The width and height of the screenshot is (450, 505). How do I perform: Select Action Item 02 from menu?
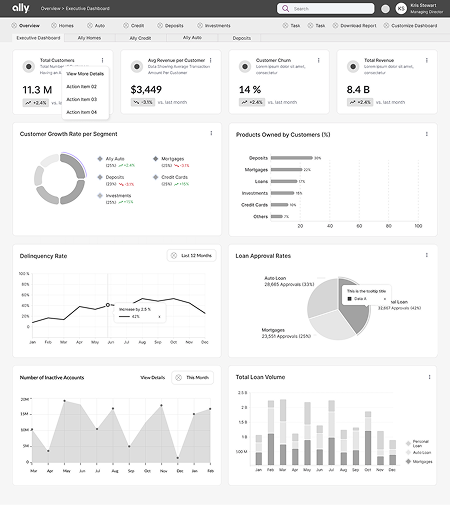coord(81,87)
